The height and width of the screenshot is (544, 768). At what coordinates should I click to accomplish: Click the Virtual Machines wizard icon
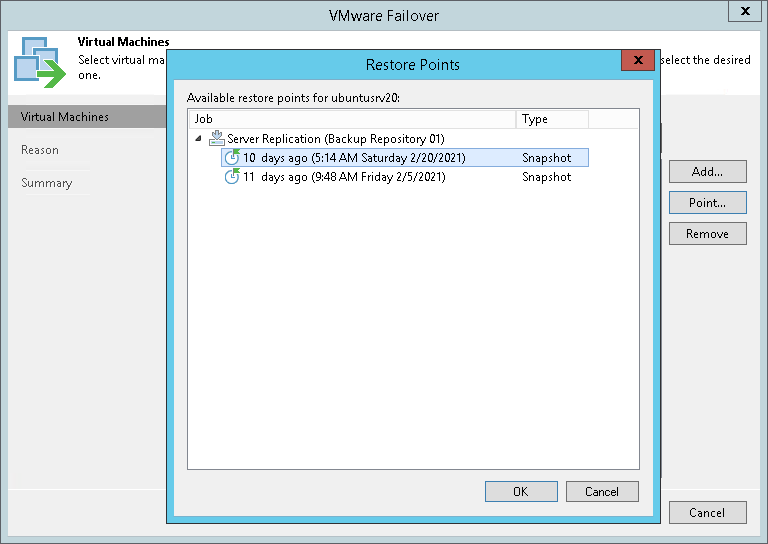pos(40,62)
